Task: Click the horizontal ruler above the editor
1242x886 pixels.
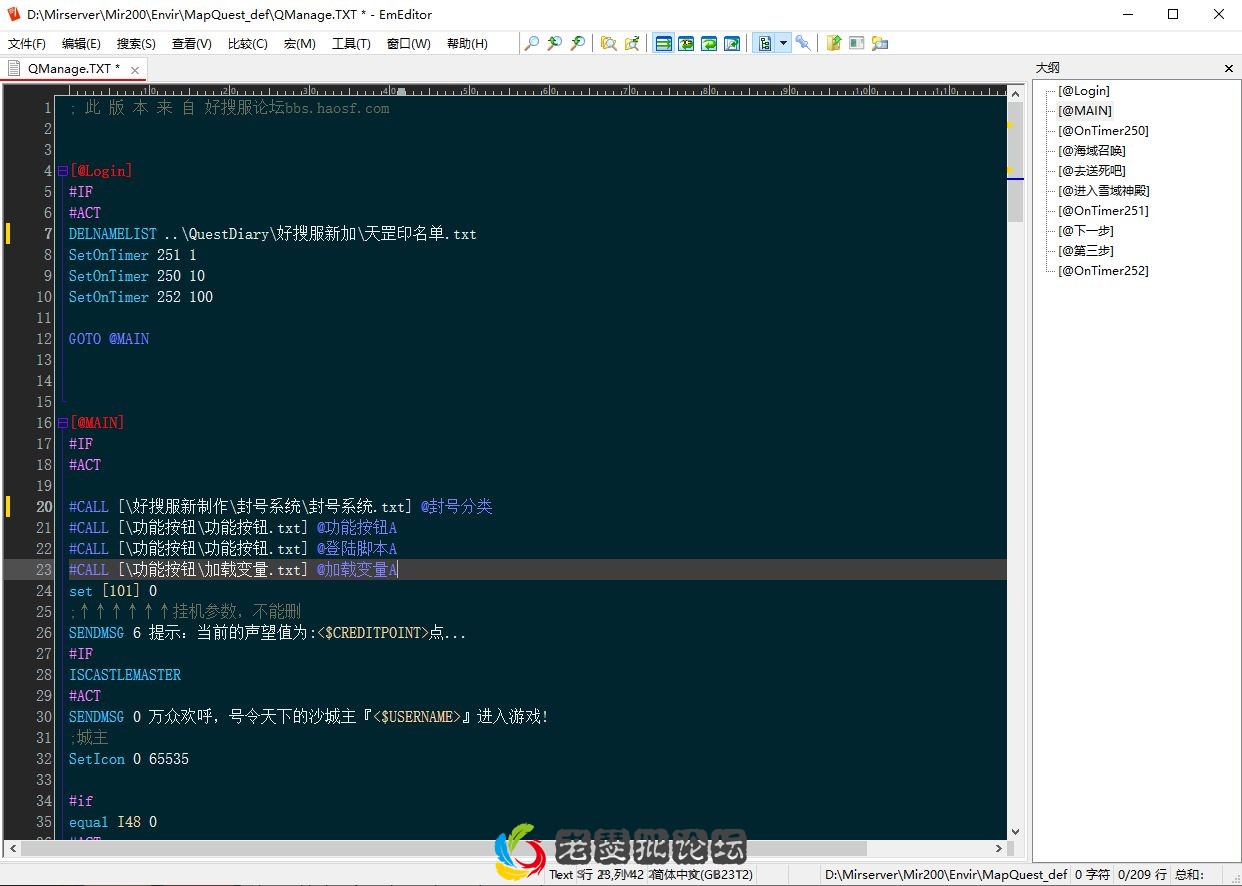Action: [x=532, y=90]
